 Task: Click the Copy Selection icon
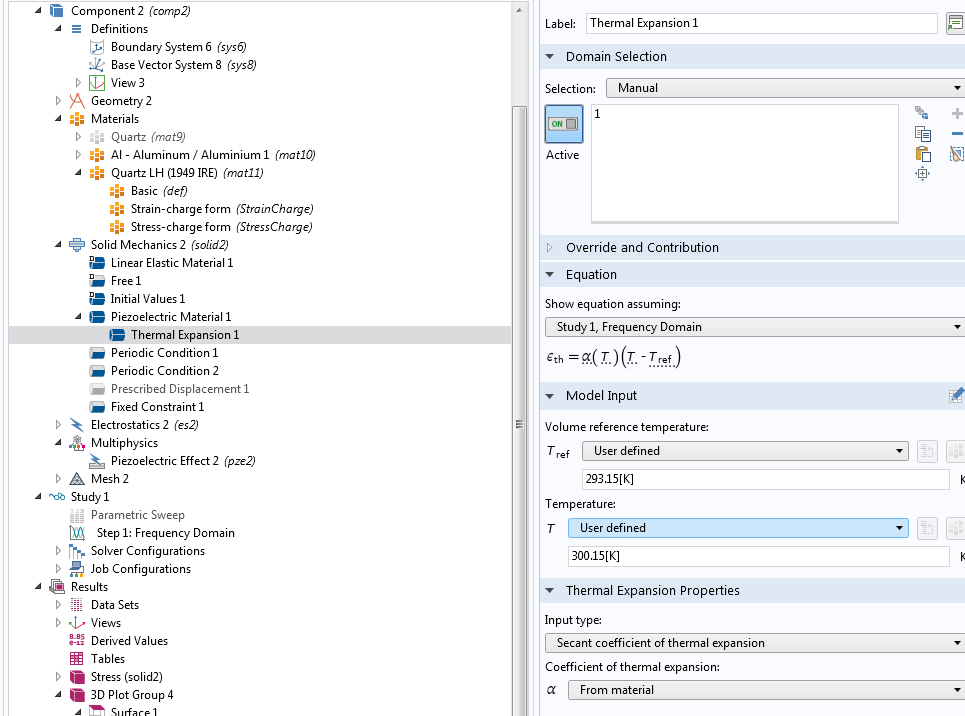point(923,134)
